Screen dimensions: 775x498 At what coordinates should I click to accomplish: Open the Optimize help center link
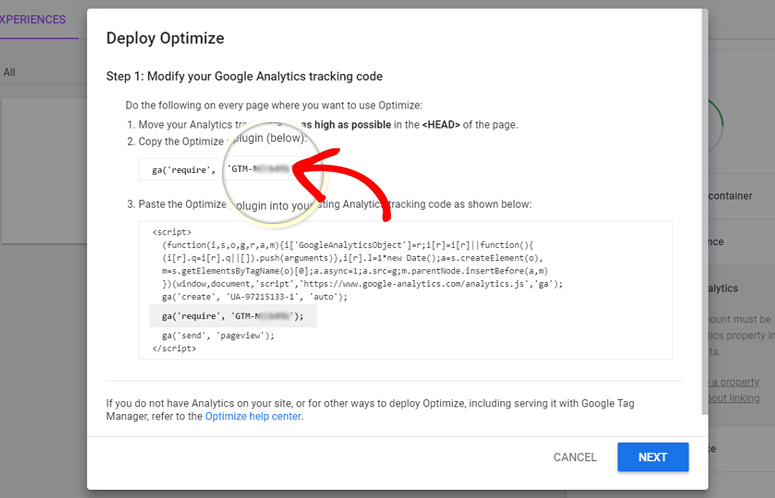pos(253,416)
